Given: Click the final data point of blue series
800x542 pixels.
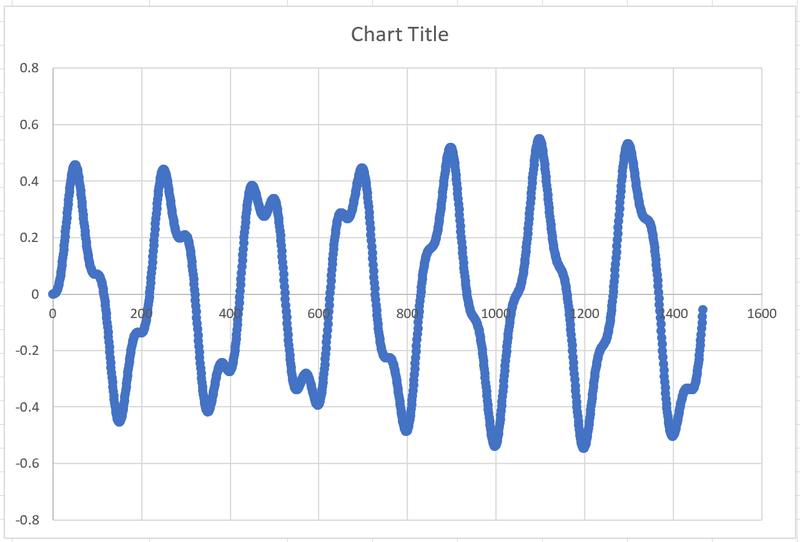Looking at the screenshot, I should 703,309.
